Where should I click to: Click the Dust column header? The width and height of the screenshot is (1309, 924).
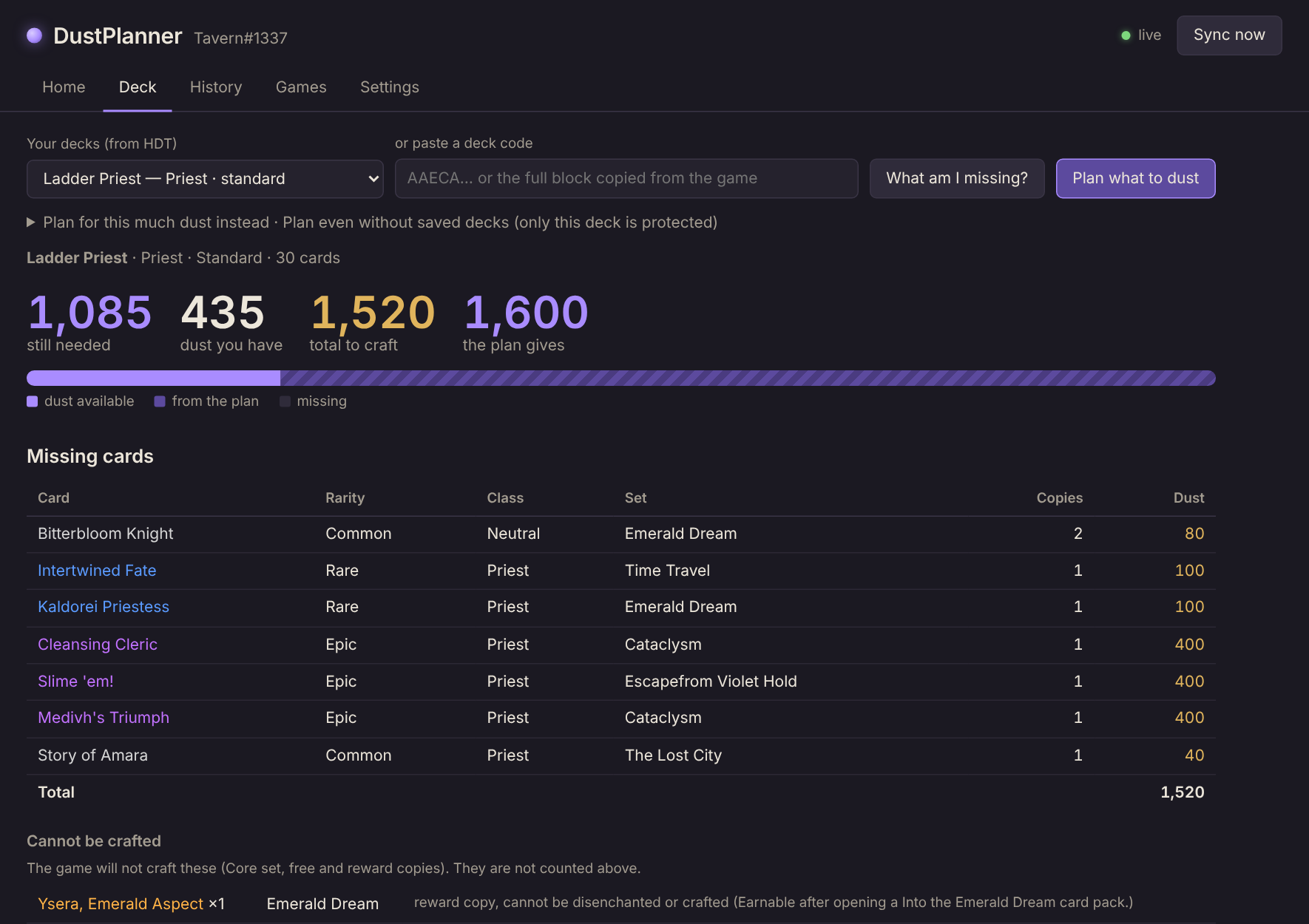(1188, 498)
